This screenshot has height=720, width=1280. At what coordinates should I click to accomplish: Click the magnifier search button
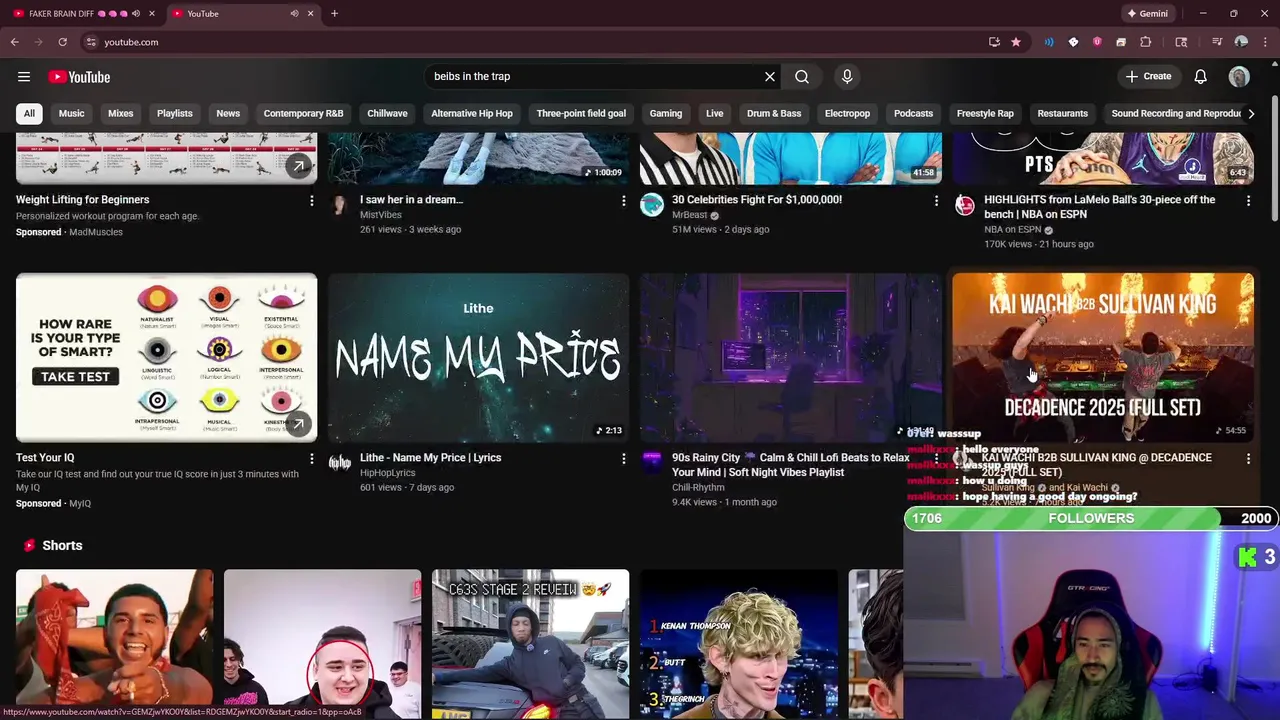coord(802,77)
